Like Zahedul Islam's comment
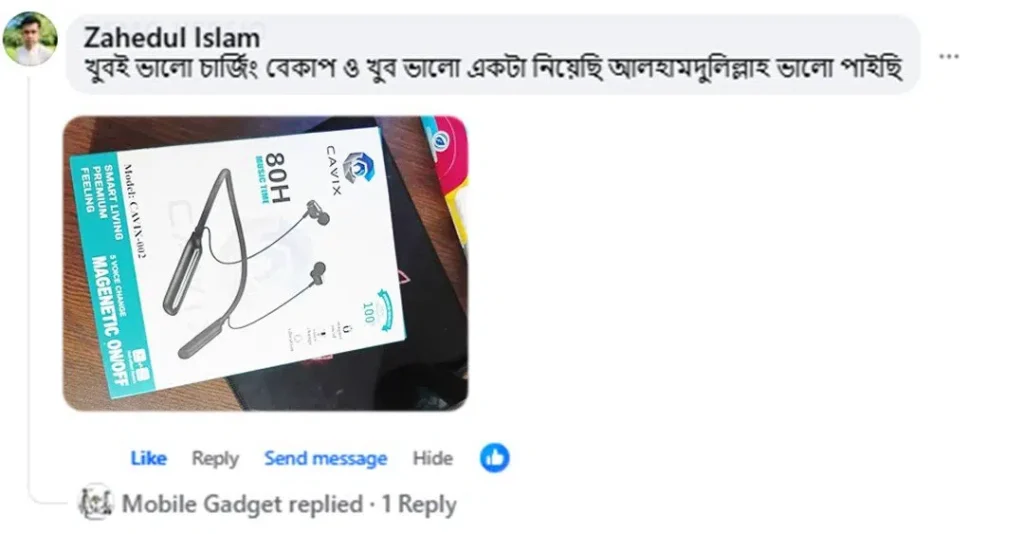This screenshot has height=534, width=1024. pyautogui.click(x=148, y=458)
